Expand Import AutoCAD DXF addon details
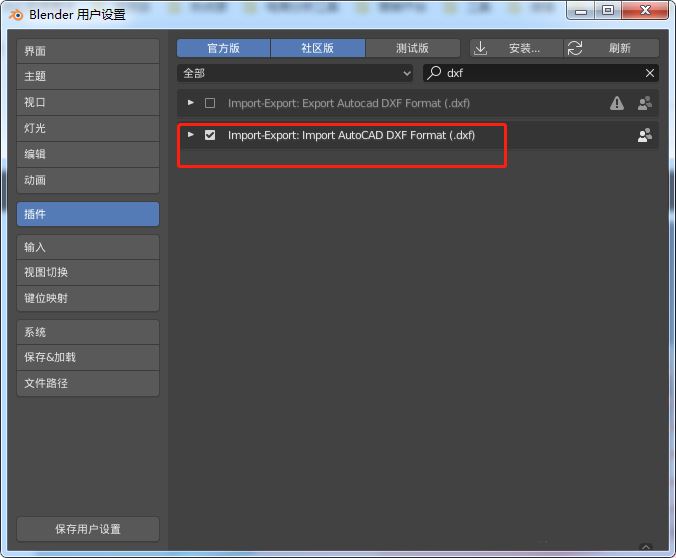 click(191, 135)
